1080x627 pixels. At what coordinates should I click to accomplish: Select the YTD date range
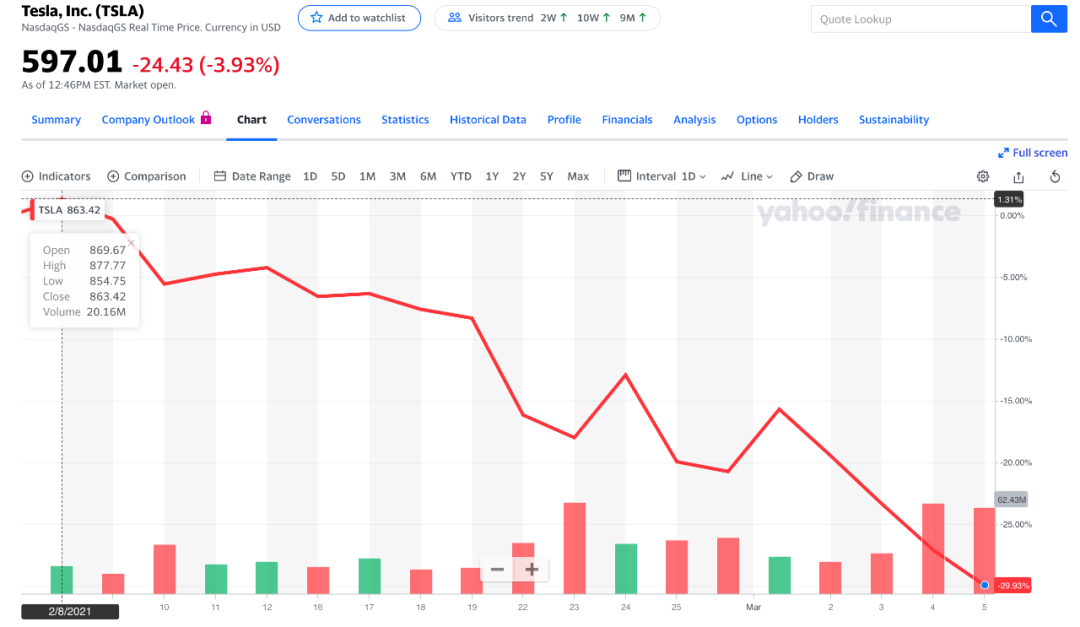(x=461, y=176)
